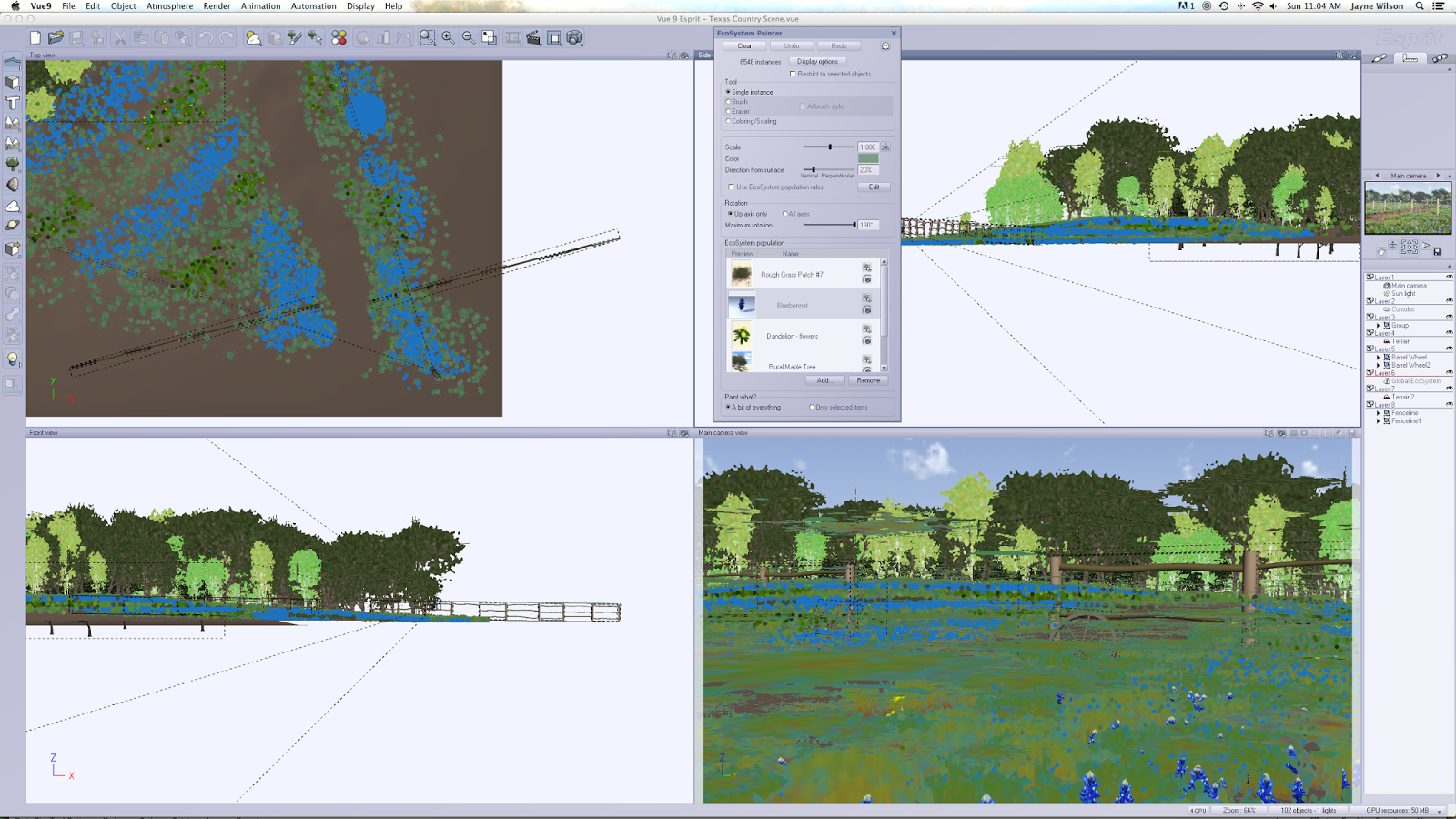The image size is (1456, 819).
Task: Click the Remove button under population list
Action: point(868,380)
